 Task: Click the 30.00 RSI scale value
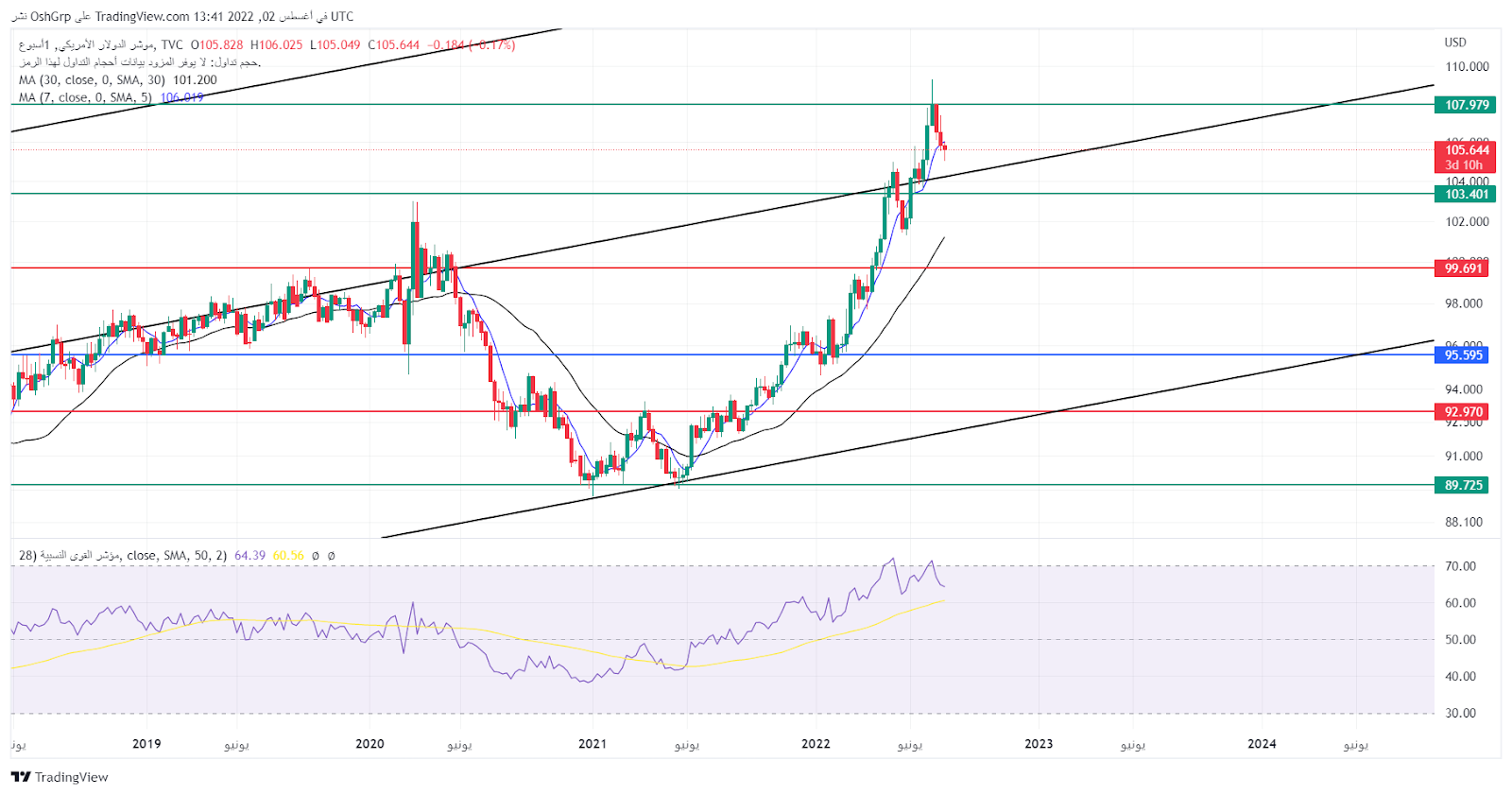1461,714
